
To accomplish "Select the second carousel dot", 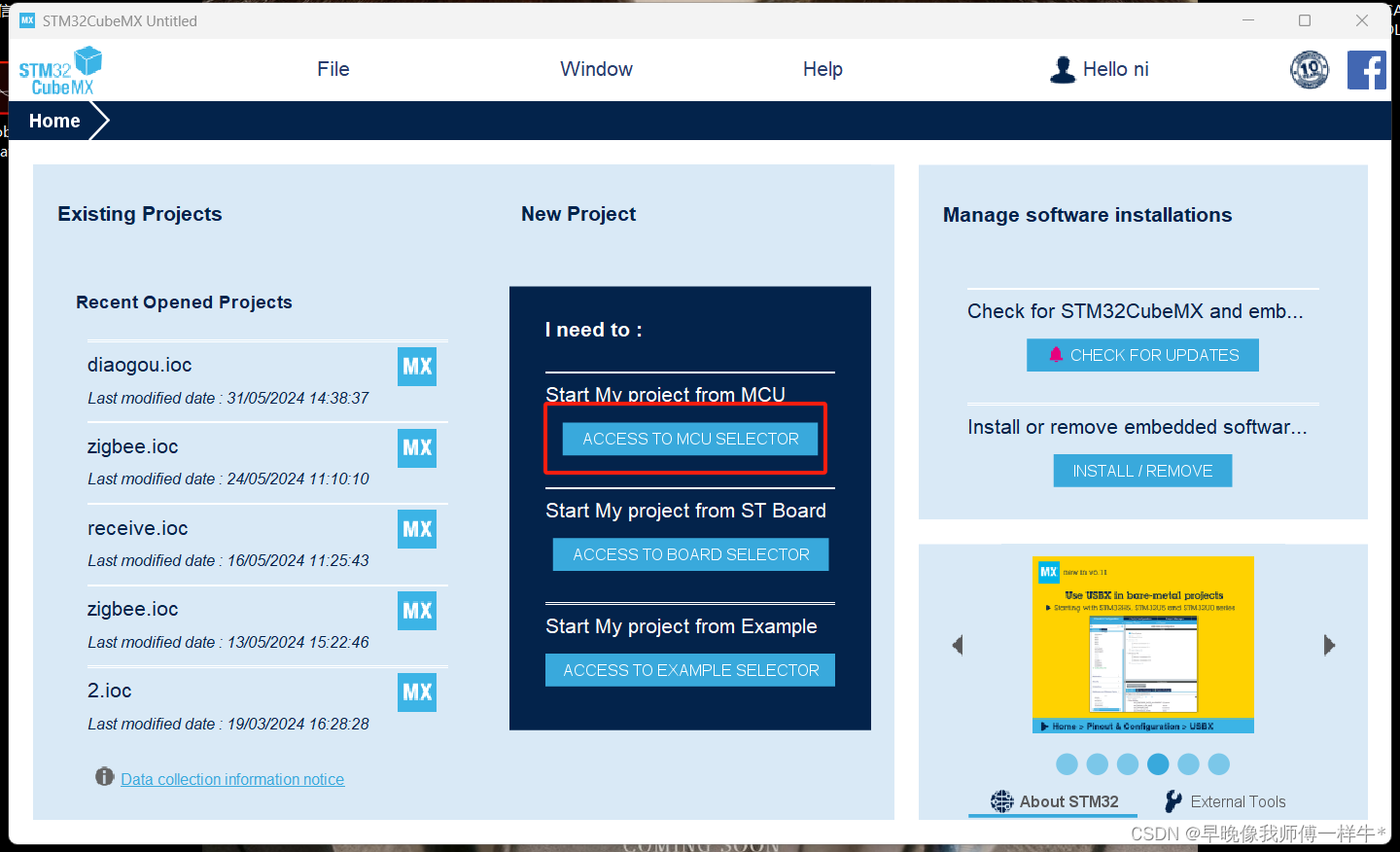I will 1098,764.
